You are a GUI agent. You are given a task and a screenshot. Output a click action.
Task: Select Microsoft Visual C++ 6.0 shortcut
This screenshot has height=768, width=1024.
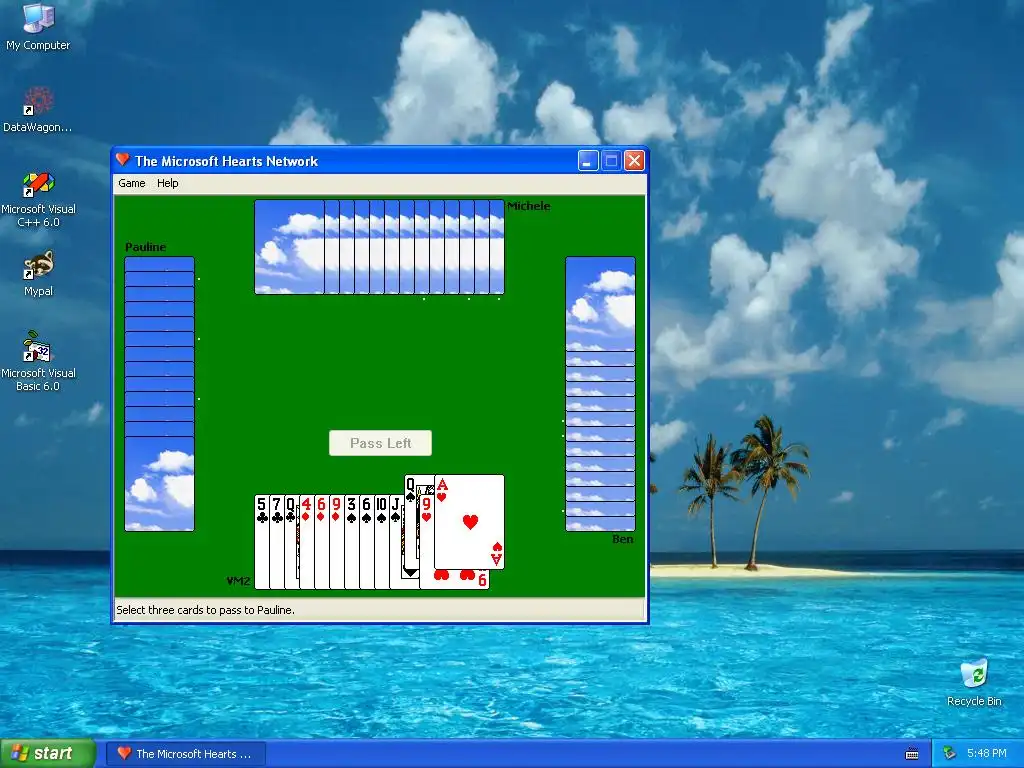click(x=38, y=199)
